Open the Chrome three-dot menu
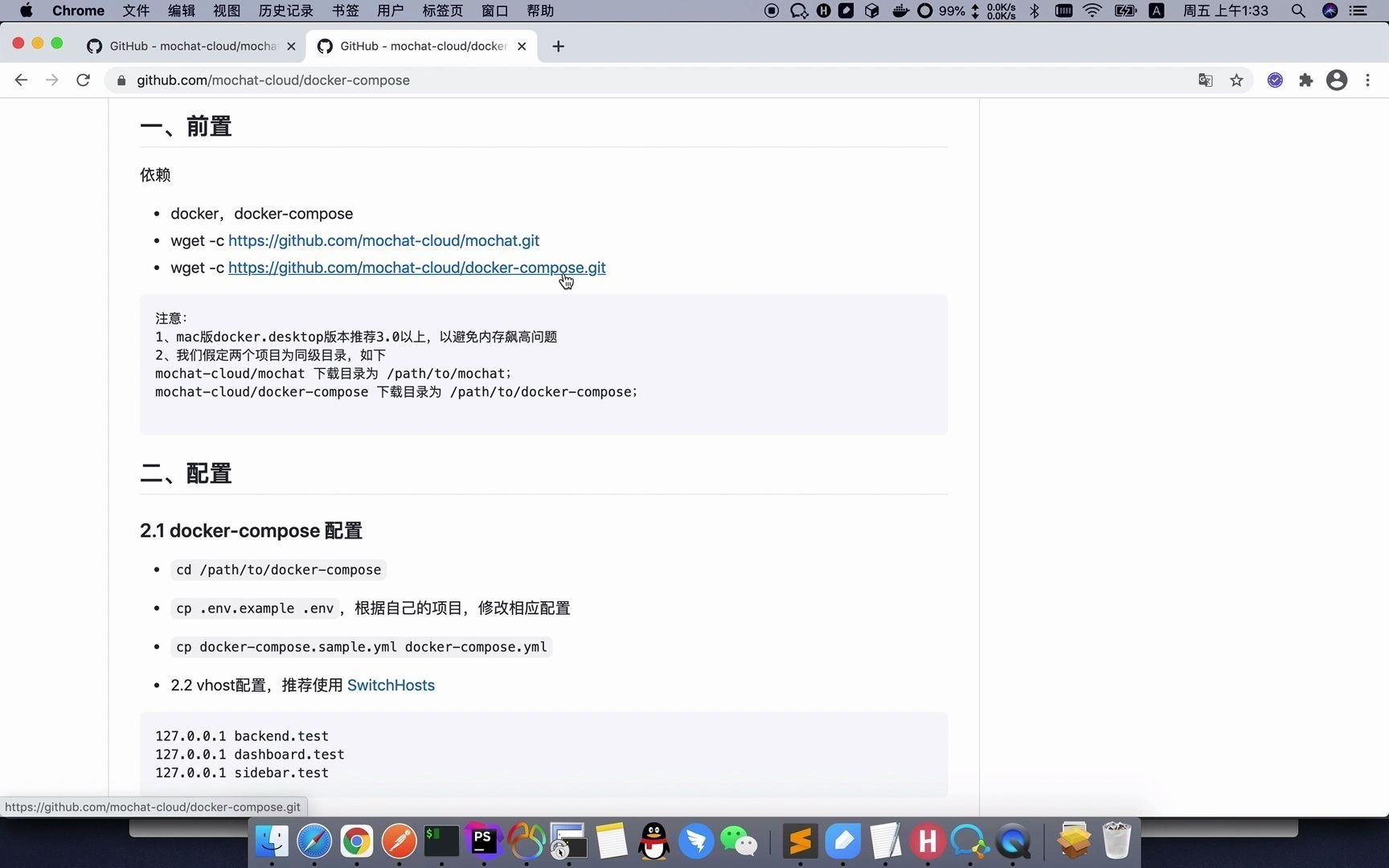The image size is (1389, 868). [x=1367, y=80]
